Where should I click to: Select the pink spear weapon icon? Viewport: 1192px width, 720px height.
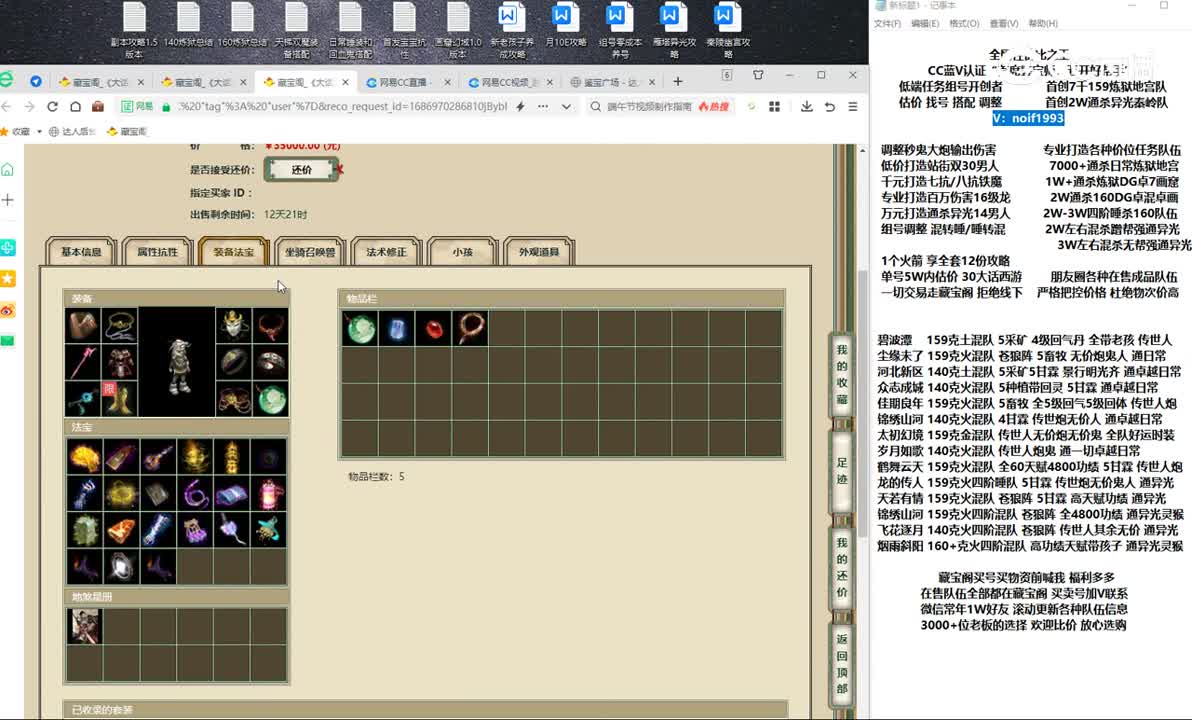[83, 362]
